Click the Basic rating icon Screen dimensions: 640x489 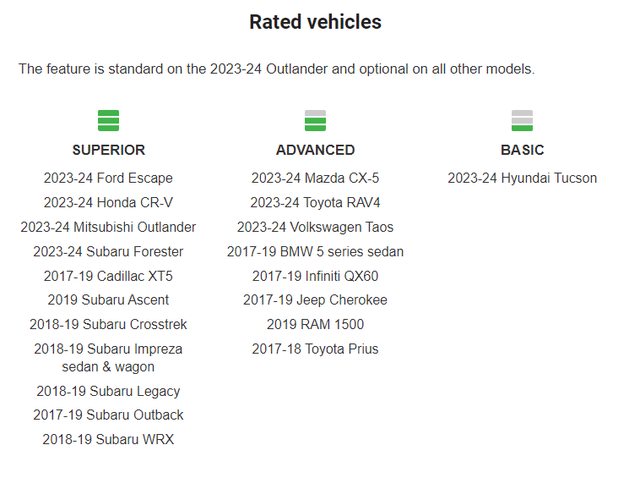(x=522, y=121)
